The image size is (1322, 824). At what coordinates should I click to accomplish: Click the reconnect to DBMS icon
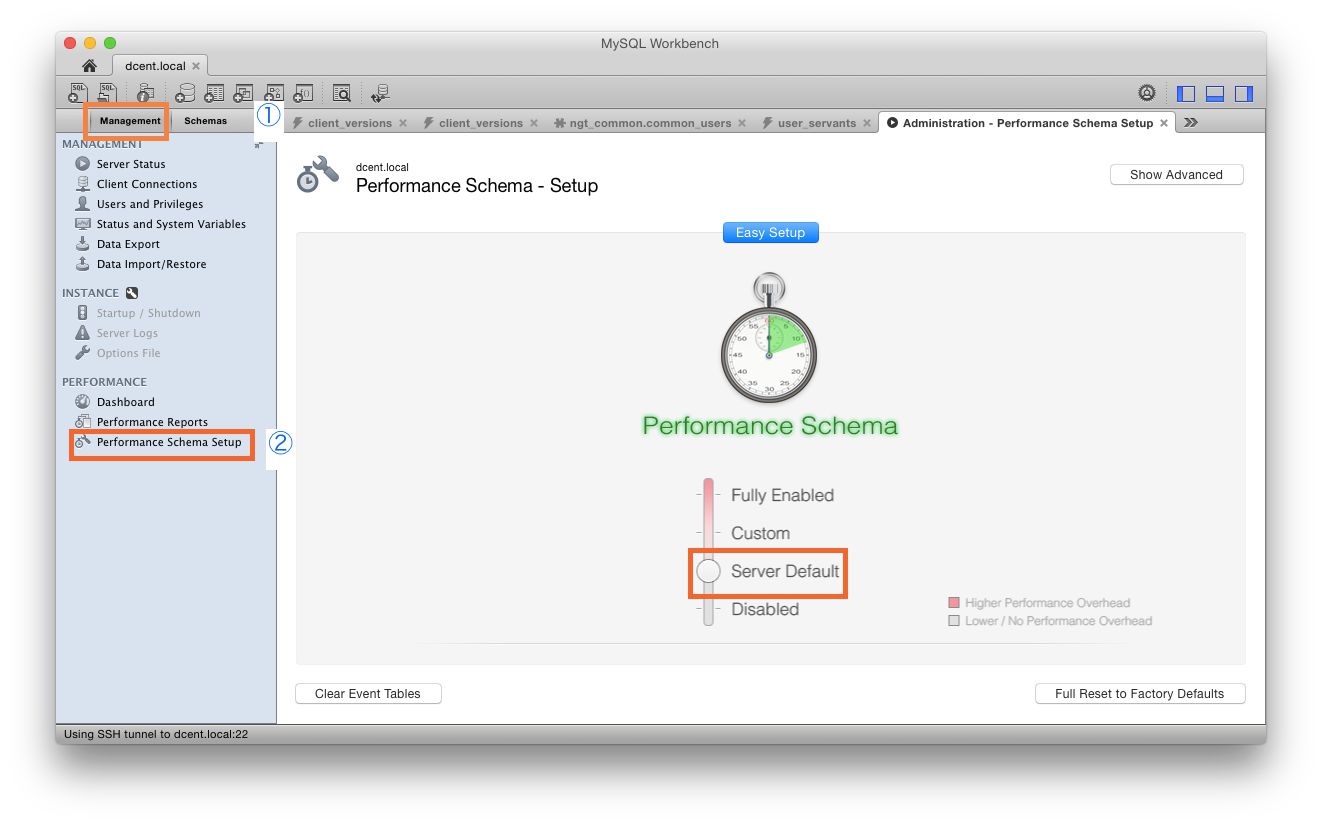380,93
